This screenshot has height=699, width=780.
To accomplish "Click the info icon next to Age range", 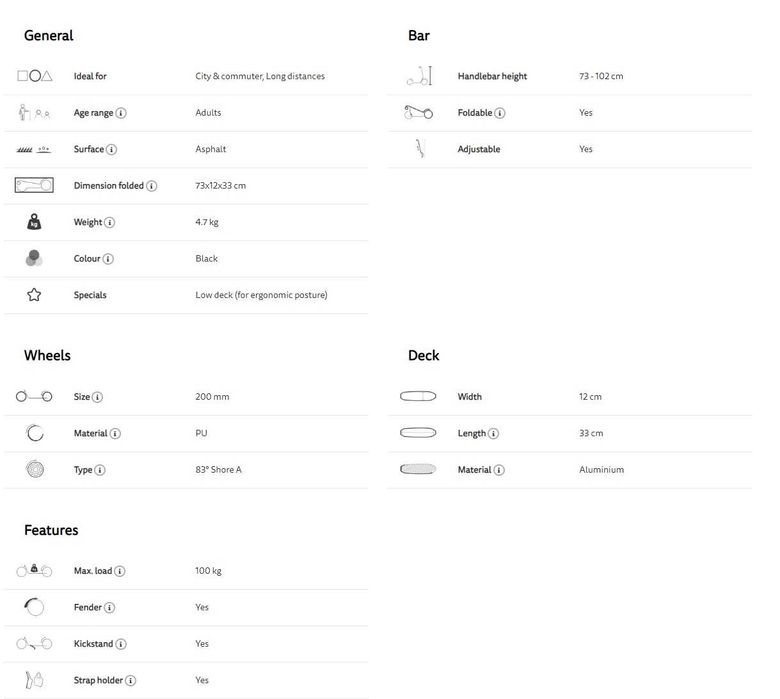I will pos(121,113).
